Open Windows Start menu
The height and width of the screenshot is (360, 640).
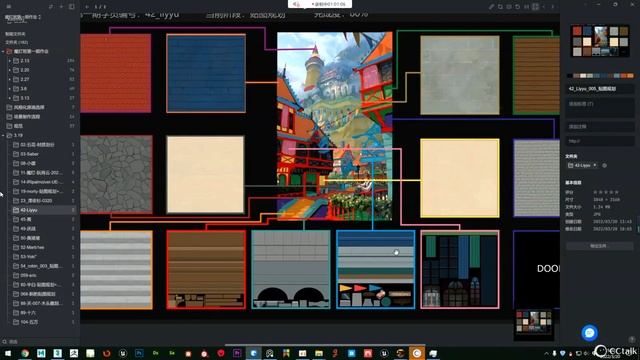[8, 353]
